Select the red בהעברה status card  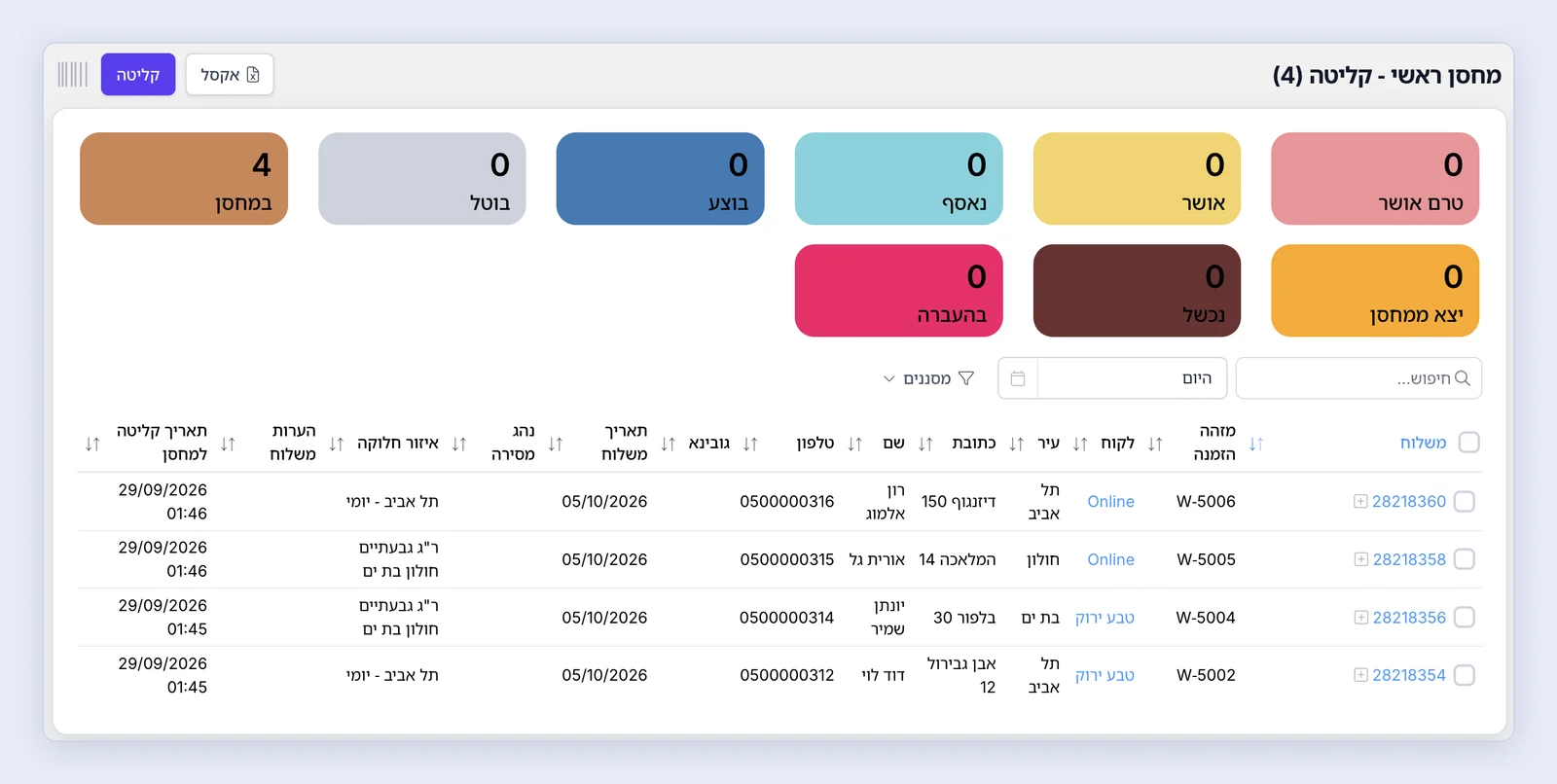point(898,291)
